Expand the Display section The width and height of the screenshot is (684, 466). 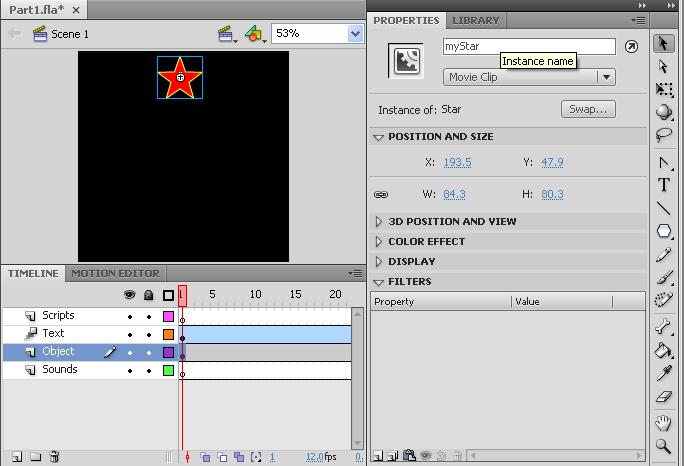[x=378, y=261]
